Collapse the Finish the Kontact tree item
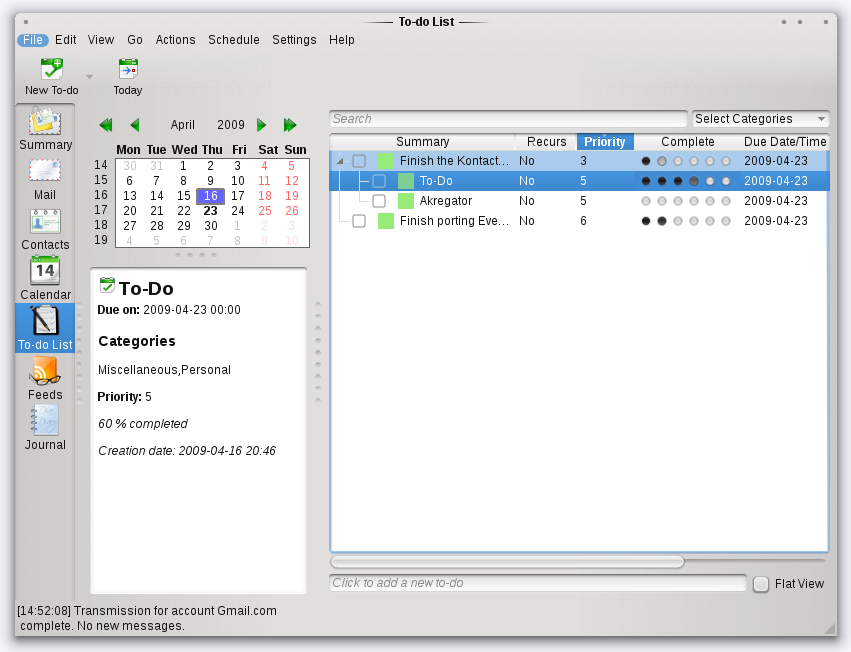This screenshot has height=652, width=851. click(x=340, y=161)
